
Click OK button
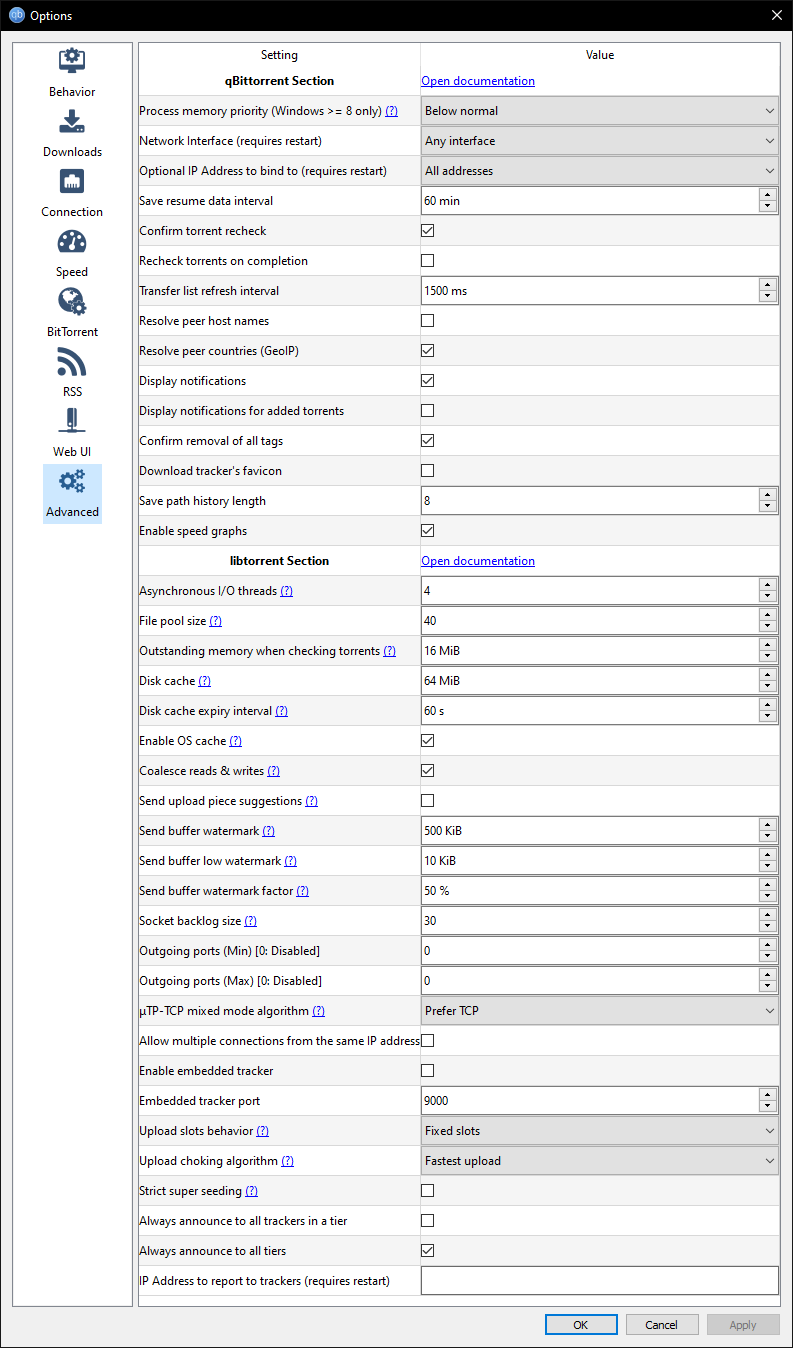point(581,1324)
